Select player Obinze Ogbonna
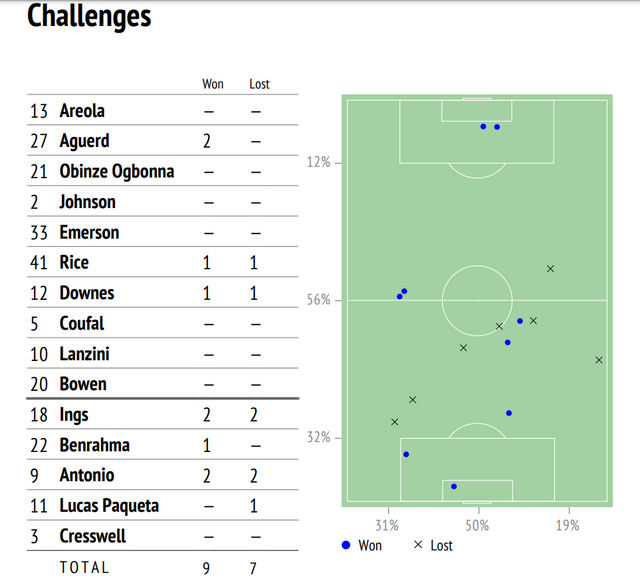Image resolution: width=640 pixels, height=579 pixels. tap(116, 171)
